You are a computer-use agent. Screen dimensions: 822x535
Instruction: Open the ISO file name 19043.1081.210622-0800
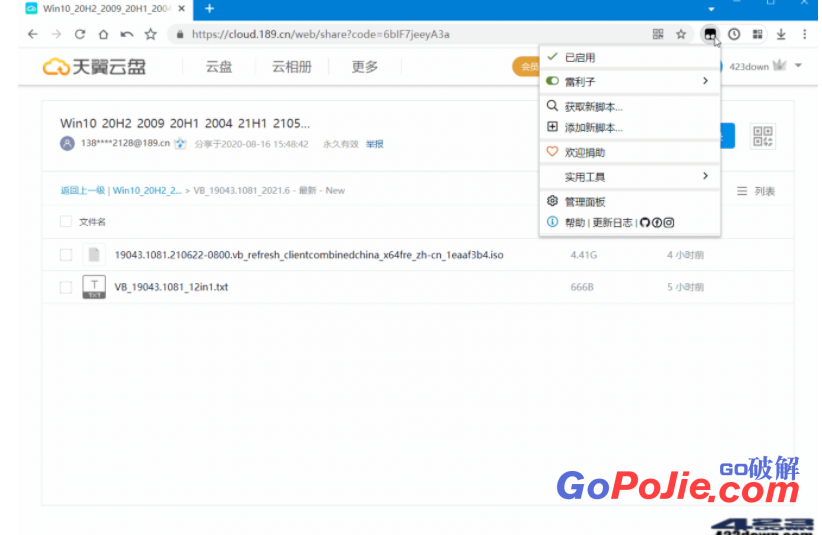(309, 255)
